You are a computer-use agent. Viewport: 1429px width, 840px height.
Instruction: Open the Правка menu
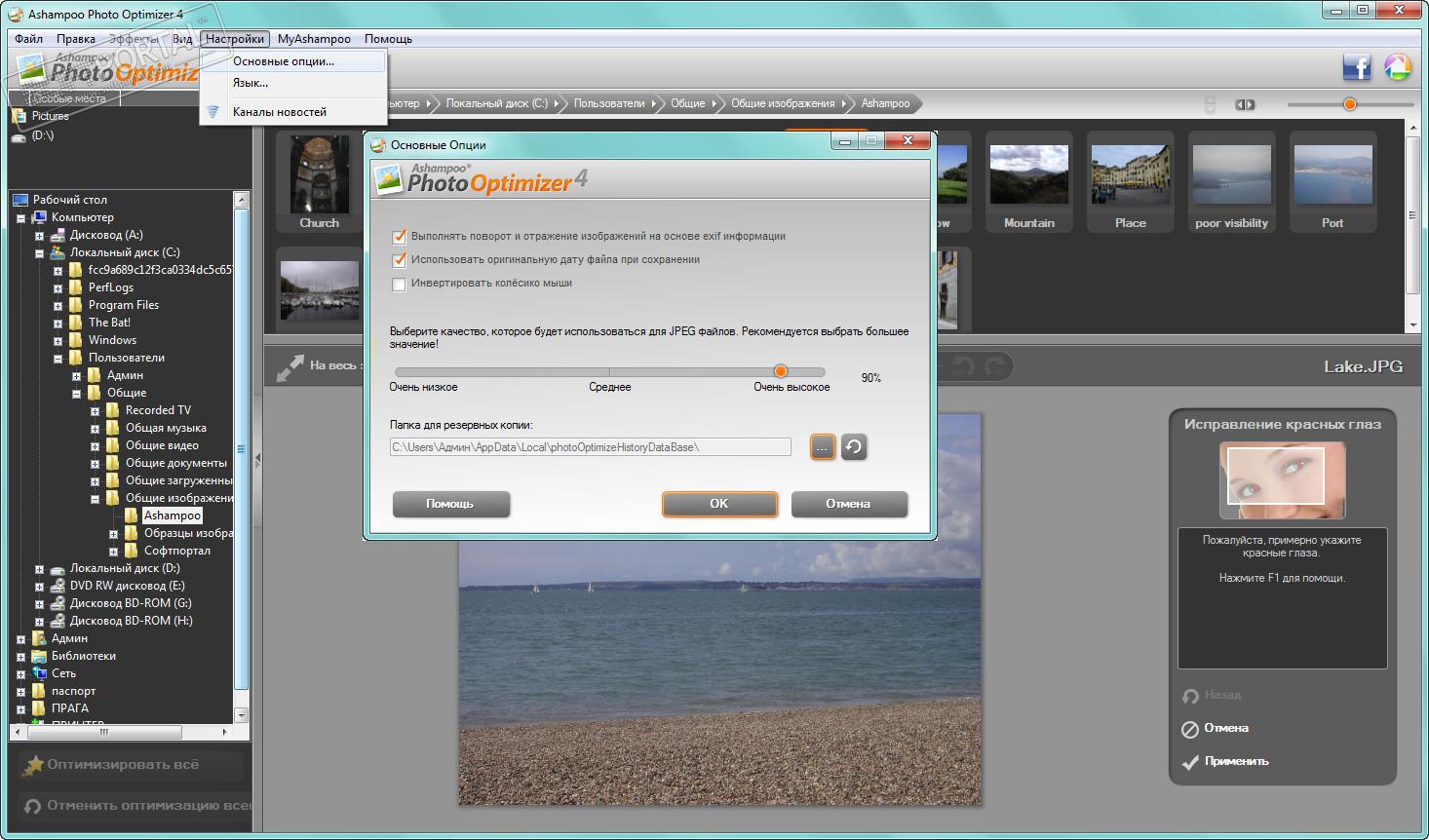[x=75, y=39]
